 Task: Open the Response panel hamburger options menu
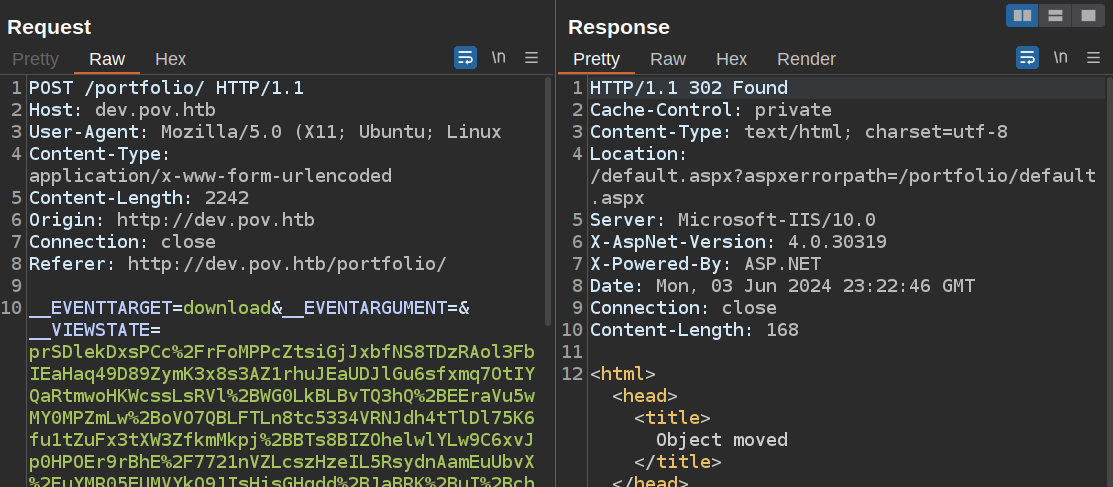pyautogui.click(x=1093, y=58)
